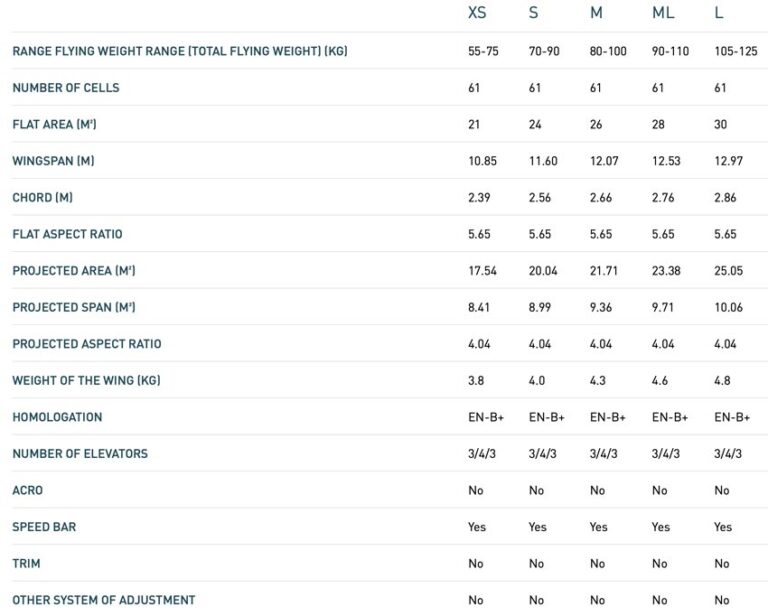Click the 2.86 chord value

726,198
